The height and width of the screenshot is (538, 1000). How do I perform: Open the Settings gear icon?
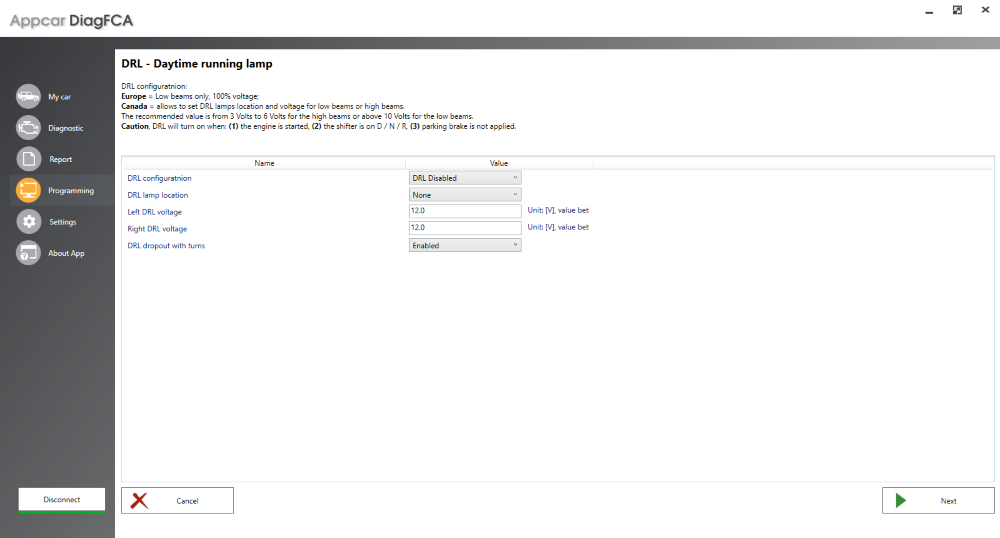[x=28, y=222]
